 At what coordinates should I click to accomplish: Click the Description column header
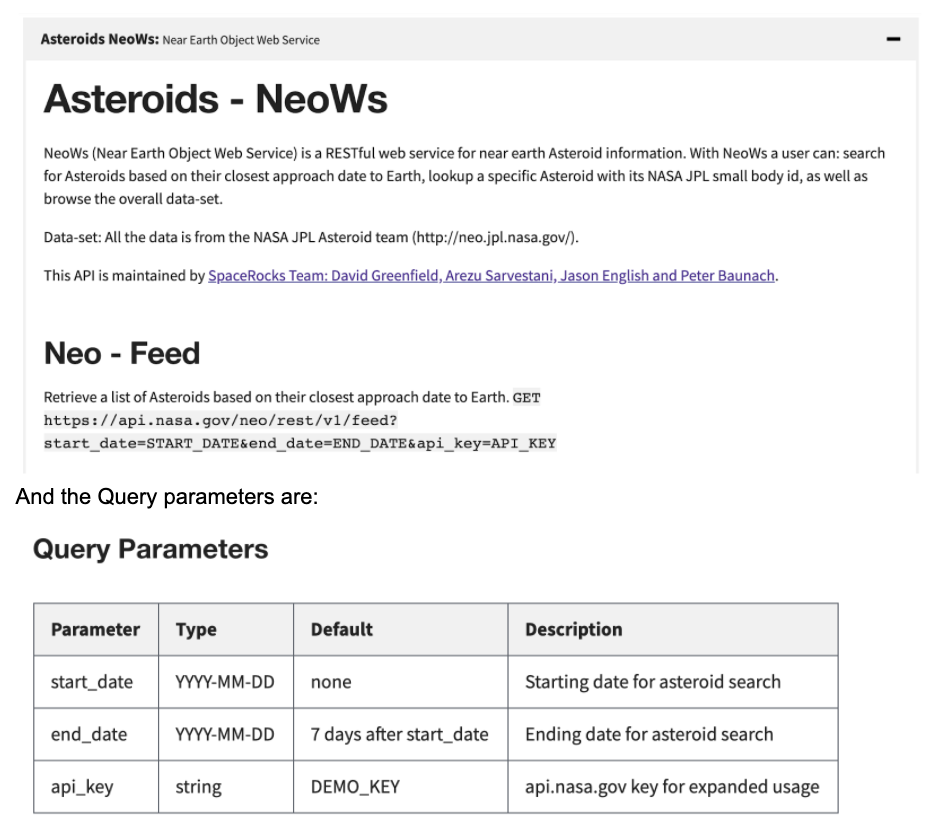click(573, 629)
